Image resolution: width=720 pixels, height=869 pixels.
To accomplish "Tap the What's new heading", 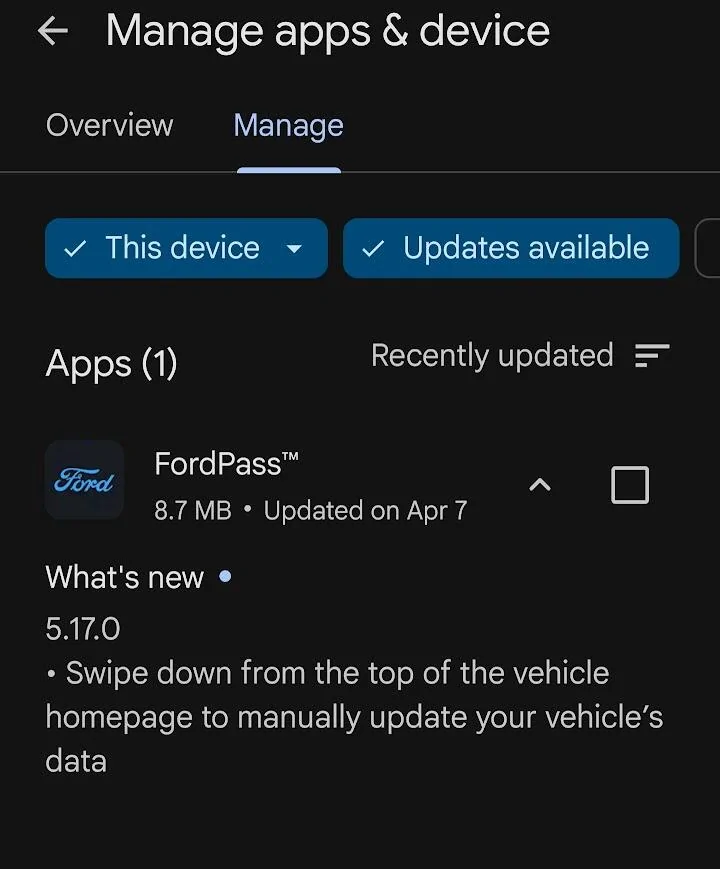I will [124, 577].
